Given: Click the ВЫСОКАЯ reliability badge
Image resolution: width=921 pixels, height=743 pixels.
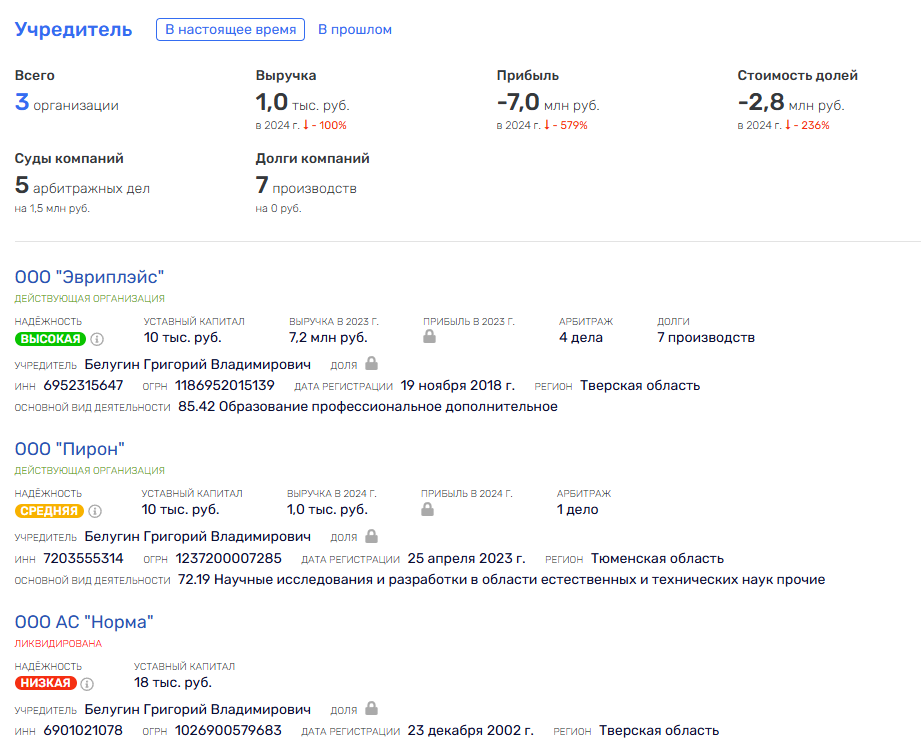Looking at the screenshot, I should 51,339.
